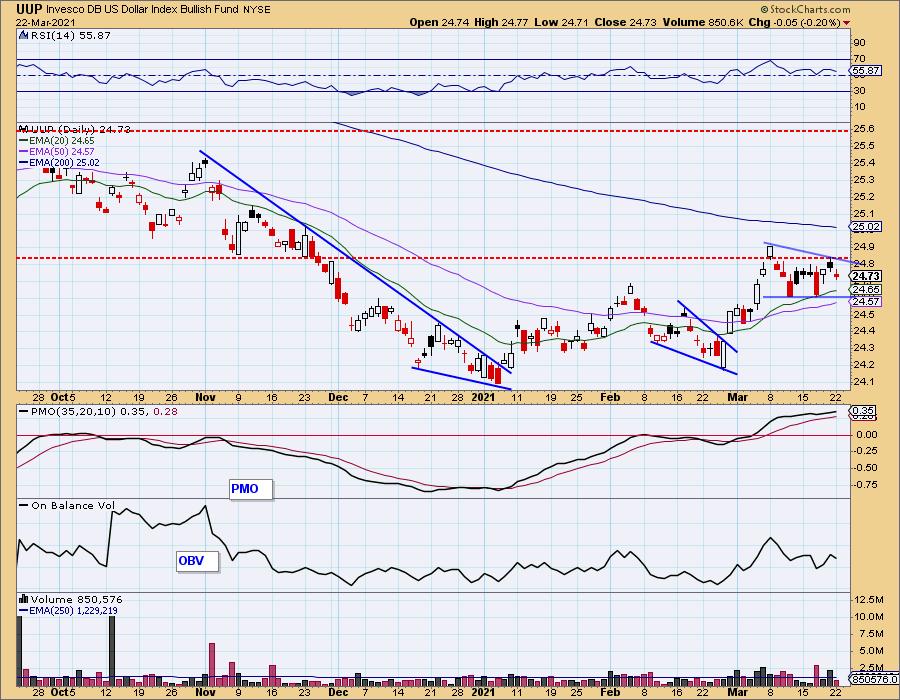The width and height of the screenshot is (900, 700).
Task: Click the EMA(50) 24.57 legend entry
Action: tap(56, 151)
